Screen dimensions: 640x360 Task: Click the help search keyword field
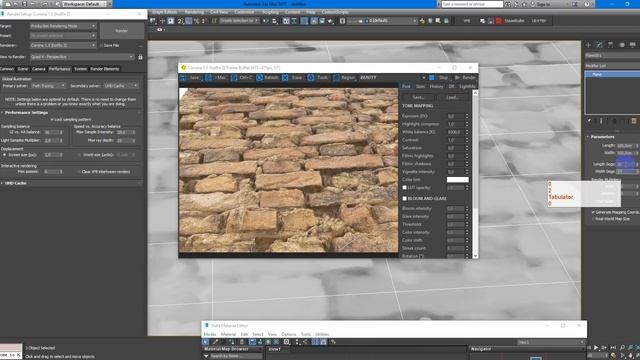point(472,4)
